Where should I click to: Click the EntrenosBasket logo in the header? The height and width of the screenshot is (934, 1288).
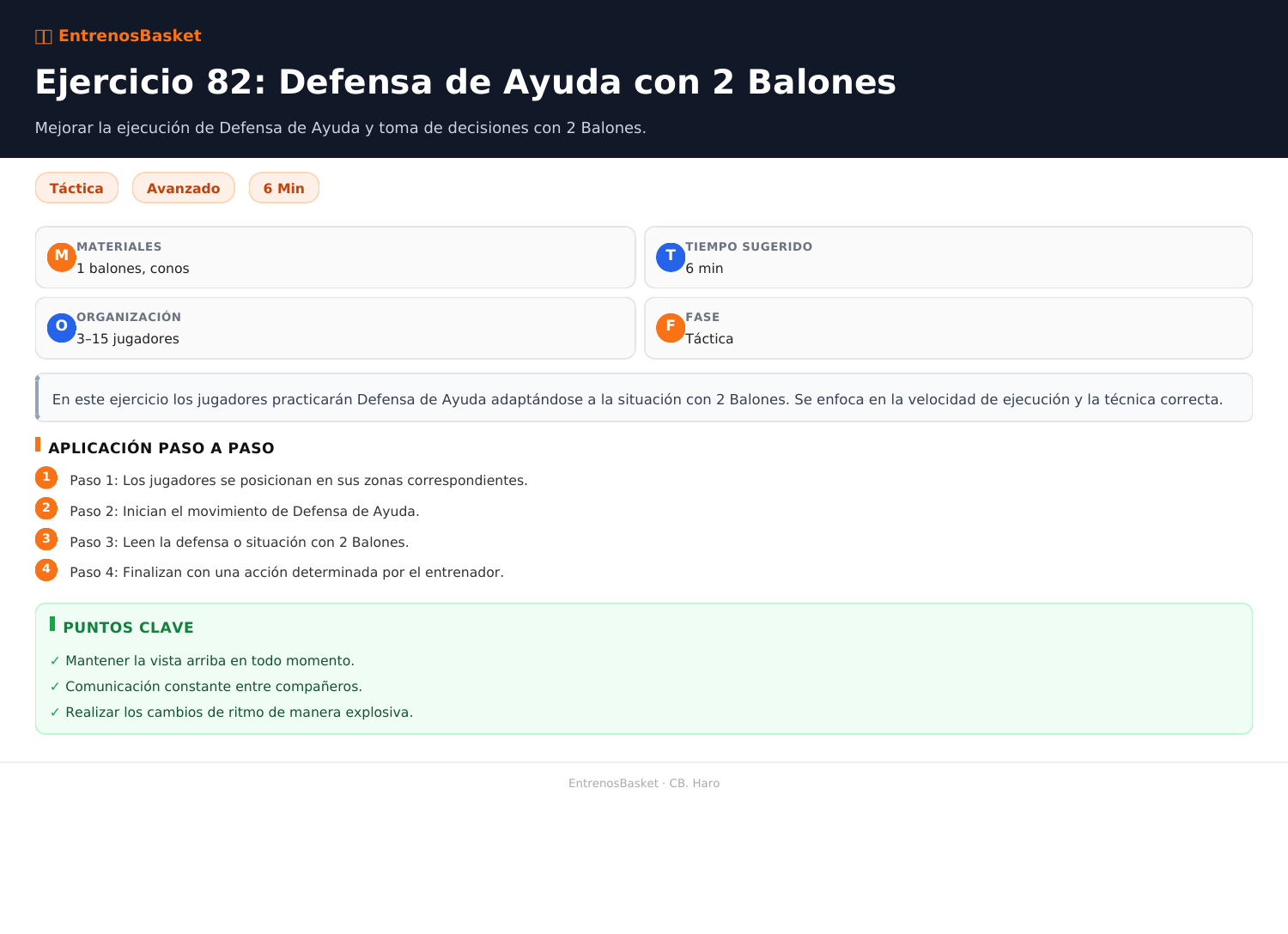(118, 36)
